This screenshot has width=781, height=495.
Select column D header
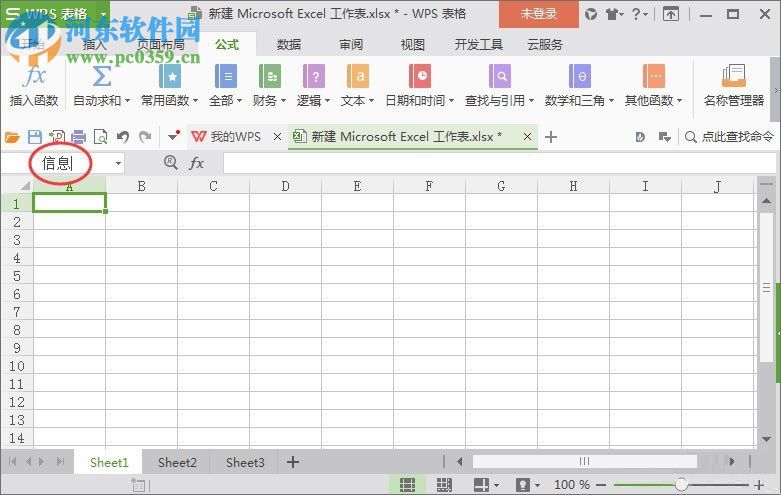point(285,186)
